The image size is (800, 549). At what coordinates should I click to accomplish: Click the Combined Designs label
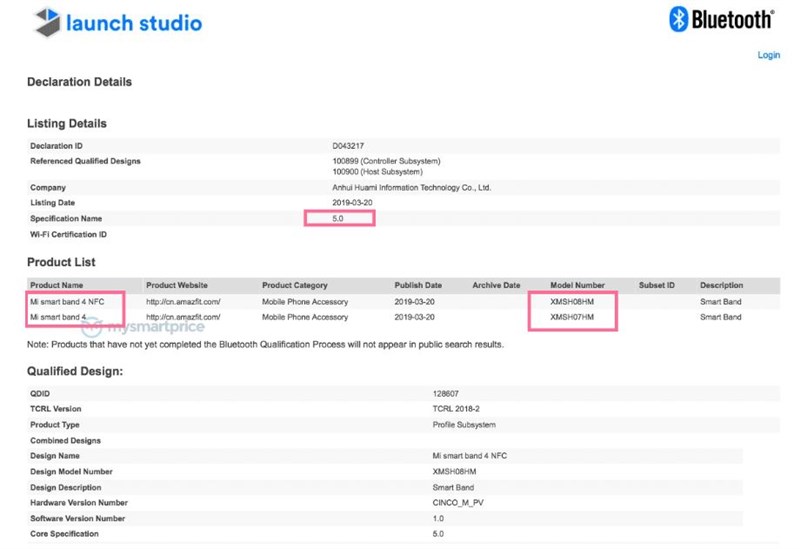click(65, 440)
